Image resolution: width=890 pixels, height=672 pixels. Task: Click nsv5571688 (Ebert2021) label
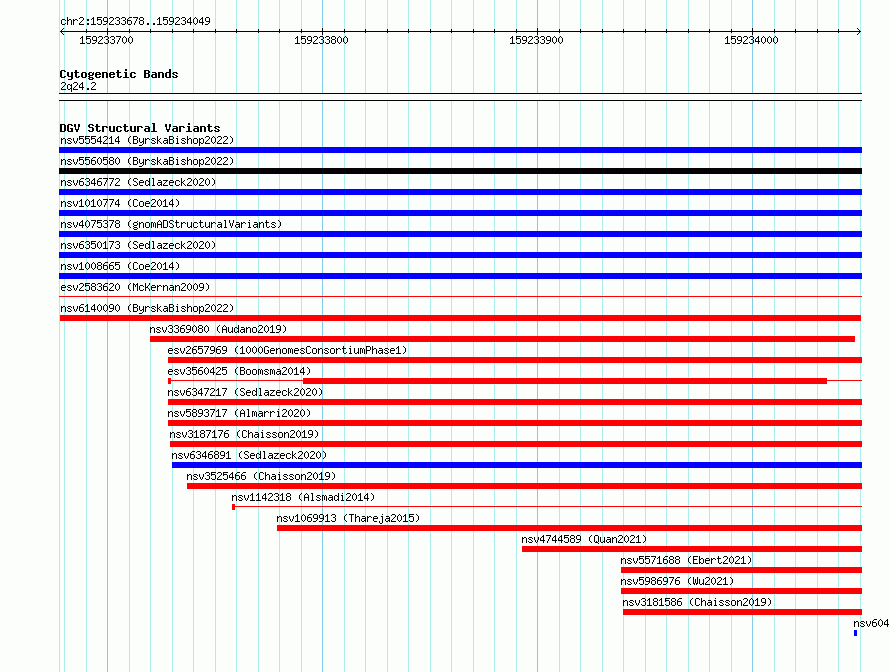(686, 560)
